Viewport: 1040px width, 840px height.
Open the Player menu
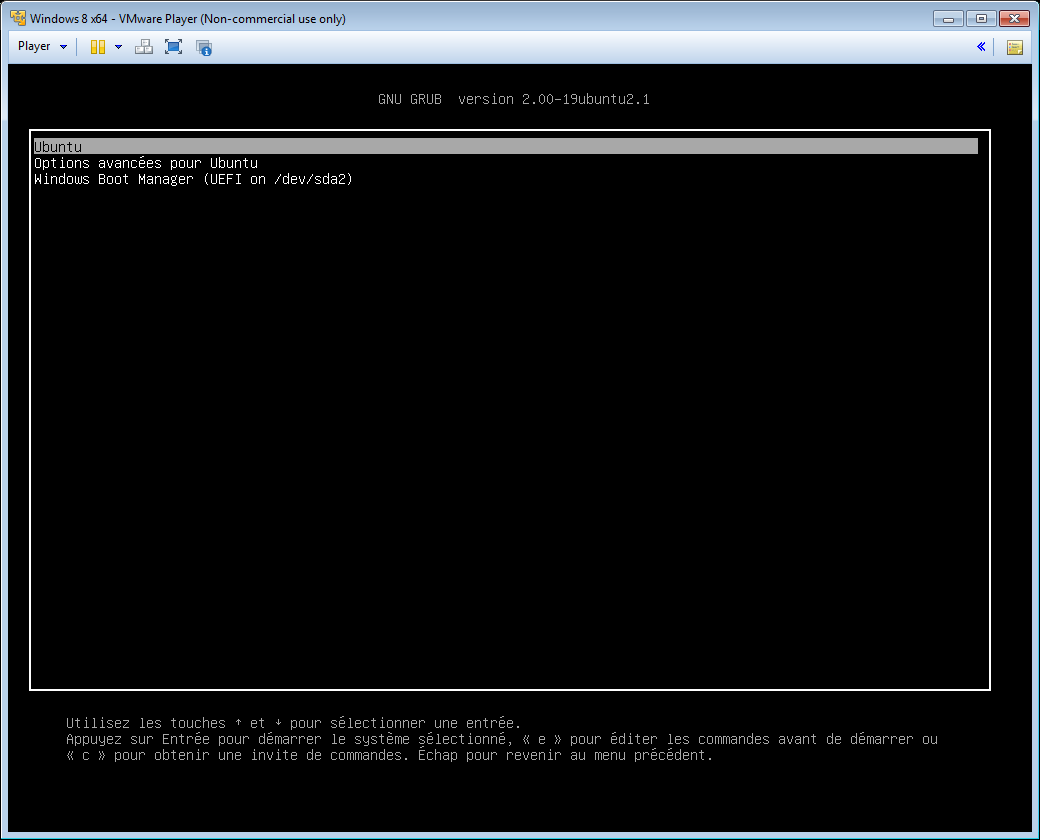click(x=42, y=46)
